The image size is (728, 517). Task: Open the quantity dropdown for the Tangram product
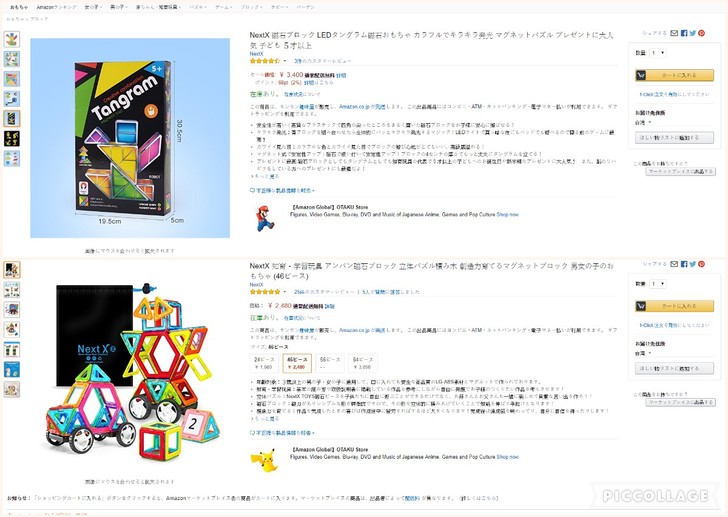click(658, 53)
